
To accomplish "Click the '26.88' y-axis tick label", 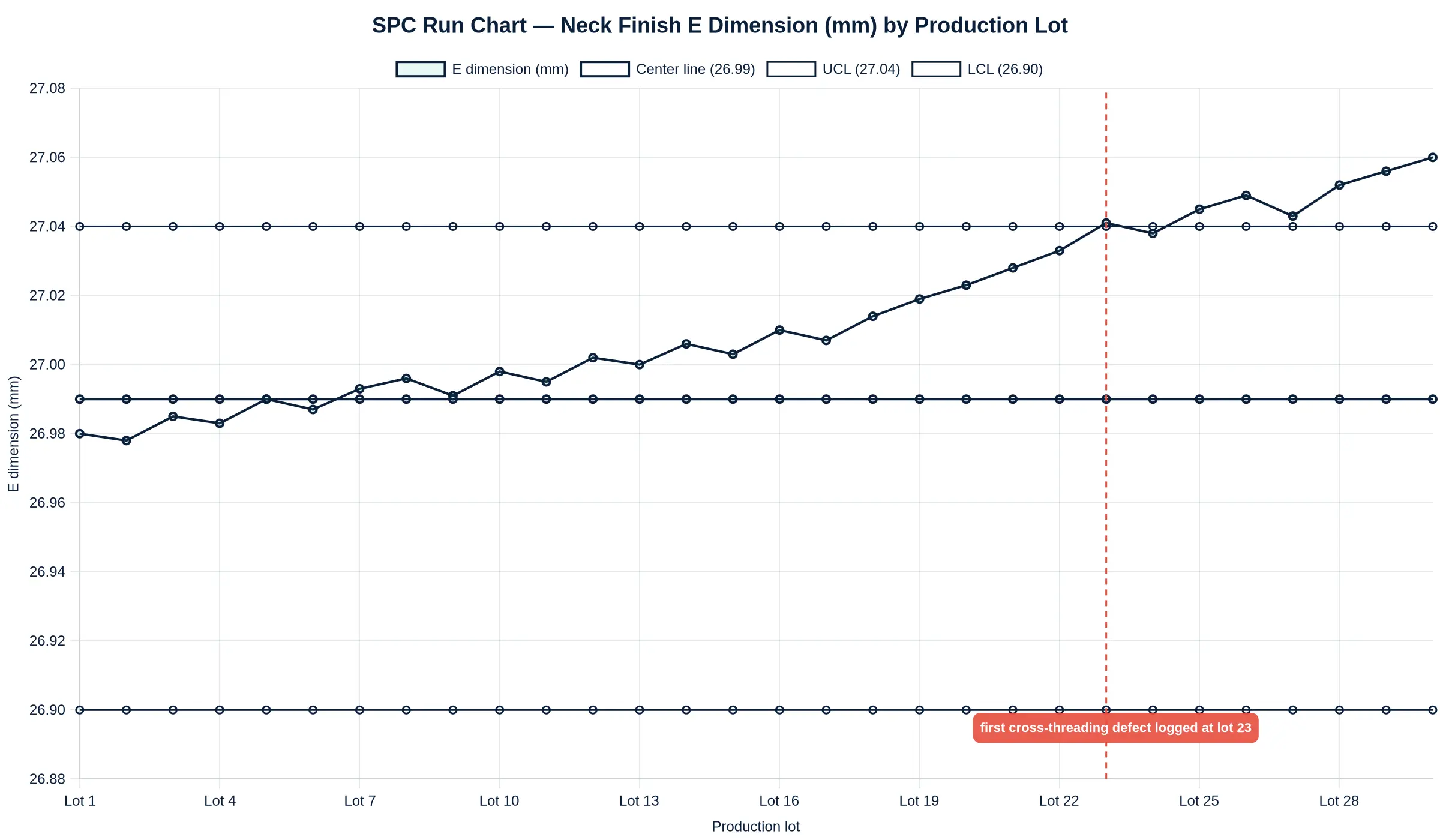I will point(47,779).
